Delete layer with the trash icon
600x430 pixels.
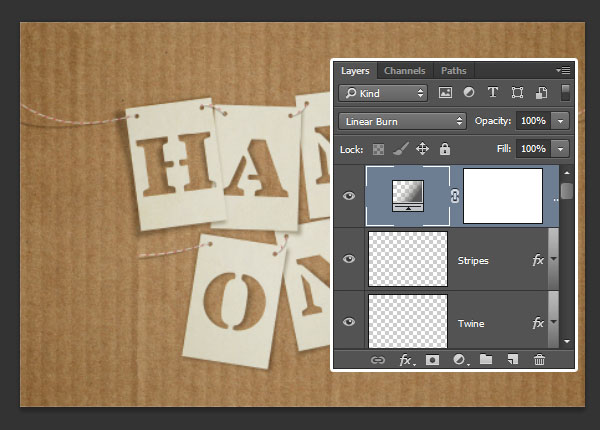coord(540,359)
